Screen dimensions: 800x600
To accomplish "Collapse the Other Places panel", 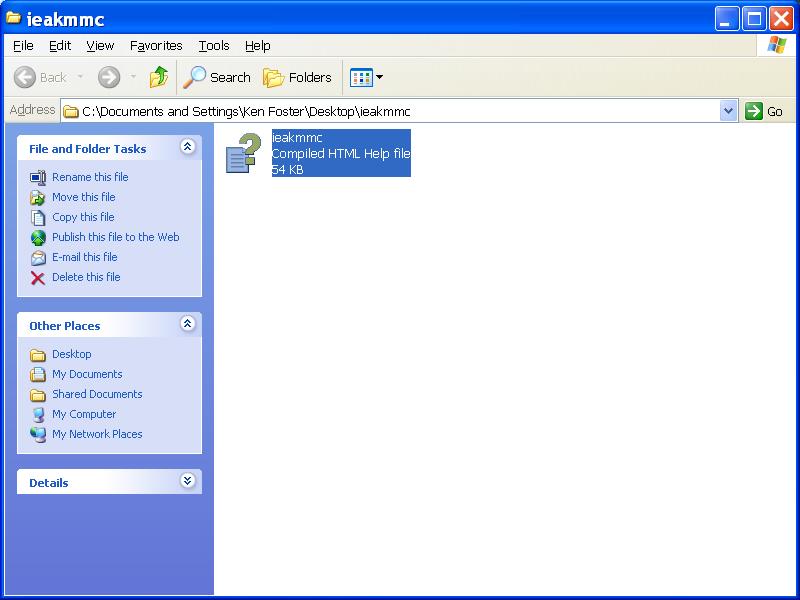I will tap(188, 323).
